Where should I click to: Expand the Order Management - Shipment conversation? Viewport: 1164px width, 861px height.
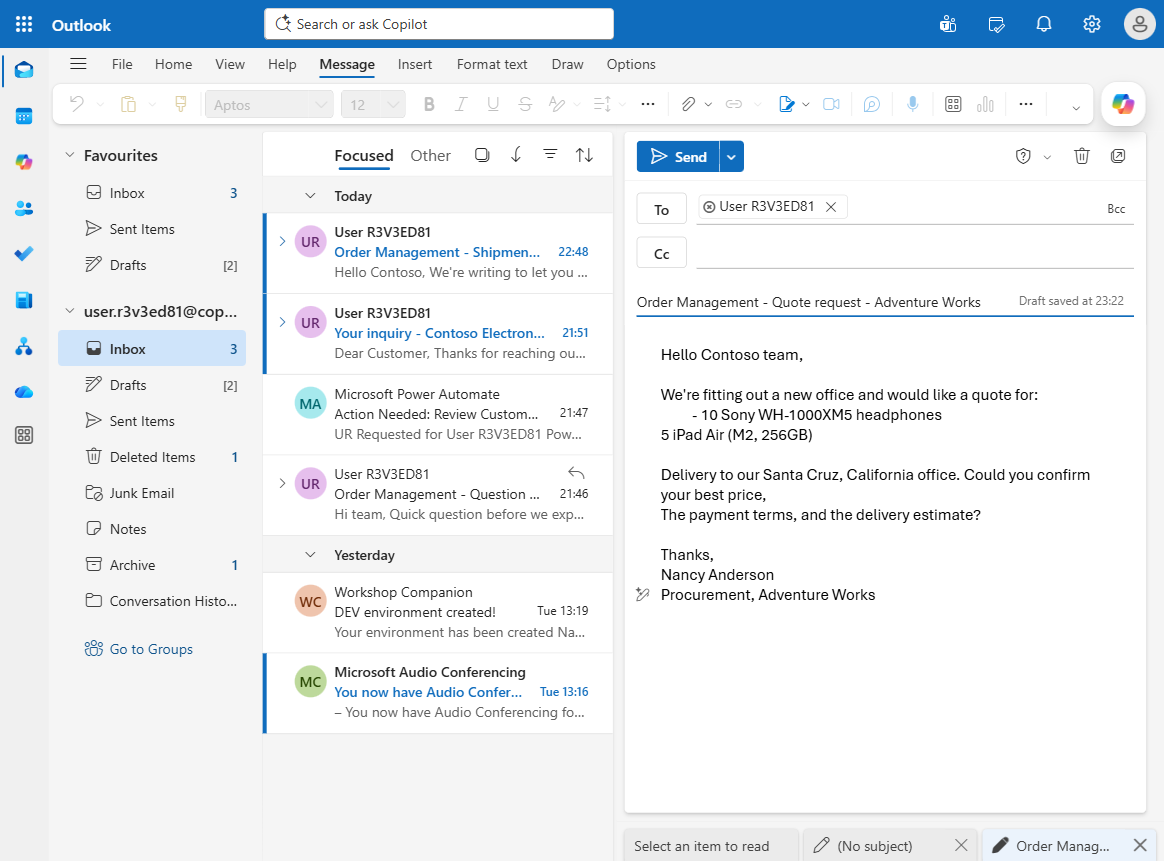pos(282,241)
